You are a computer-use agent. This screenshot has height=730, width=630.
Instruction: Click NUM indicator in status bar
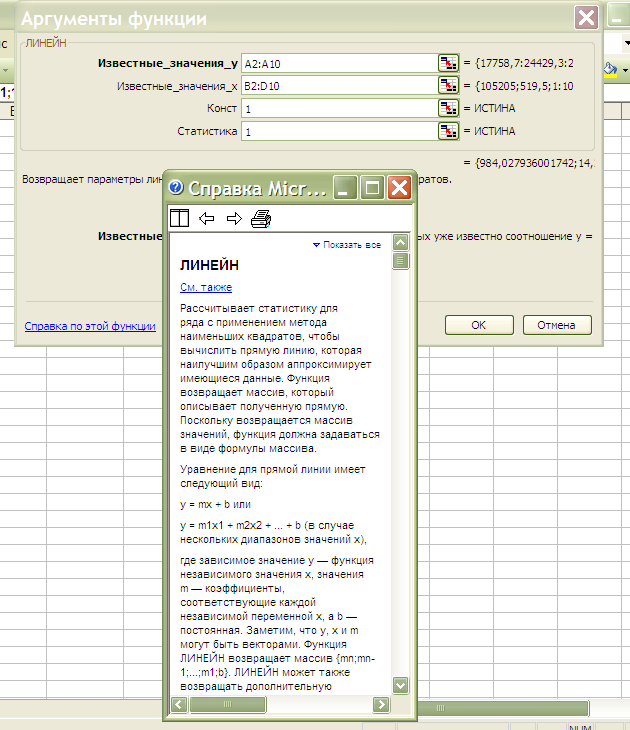point(580,727)
